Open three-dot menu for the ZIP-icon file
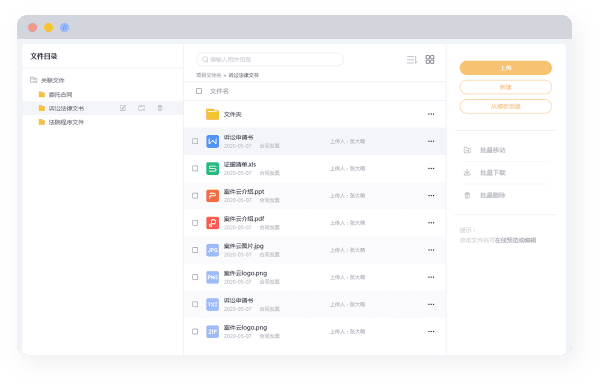The width and height of the screenshot is (602, 387). click(431, 332)
